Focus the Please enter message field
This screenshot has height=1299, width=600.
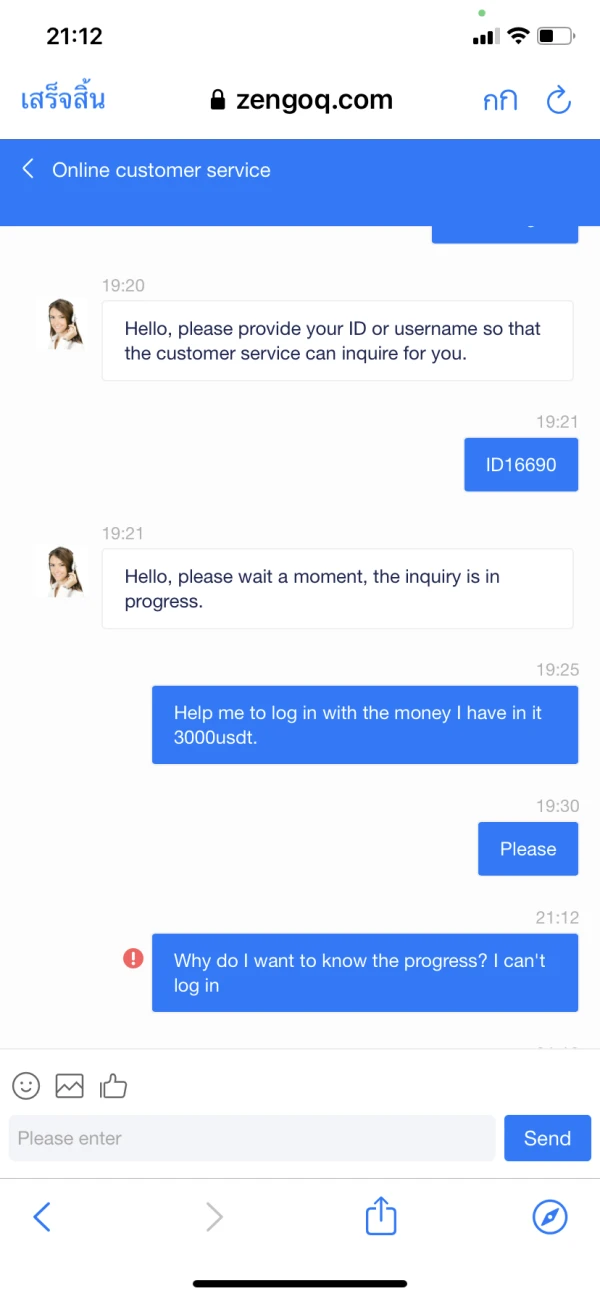coord(252,1138)
